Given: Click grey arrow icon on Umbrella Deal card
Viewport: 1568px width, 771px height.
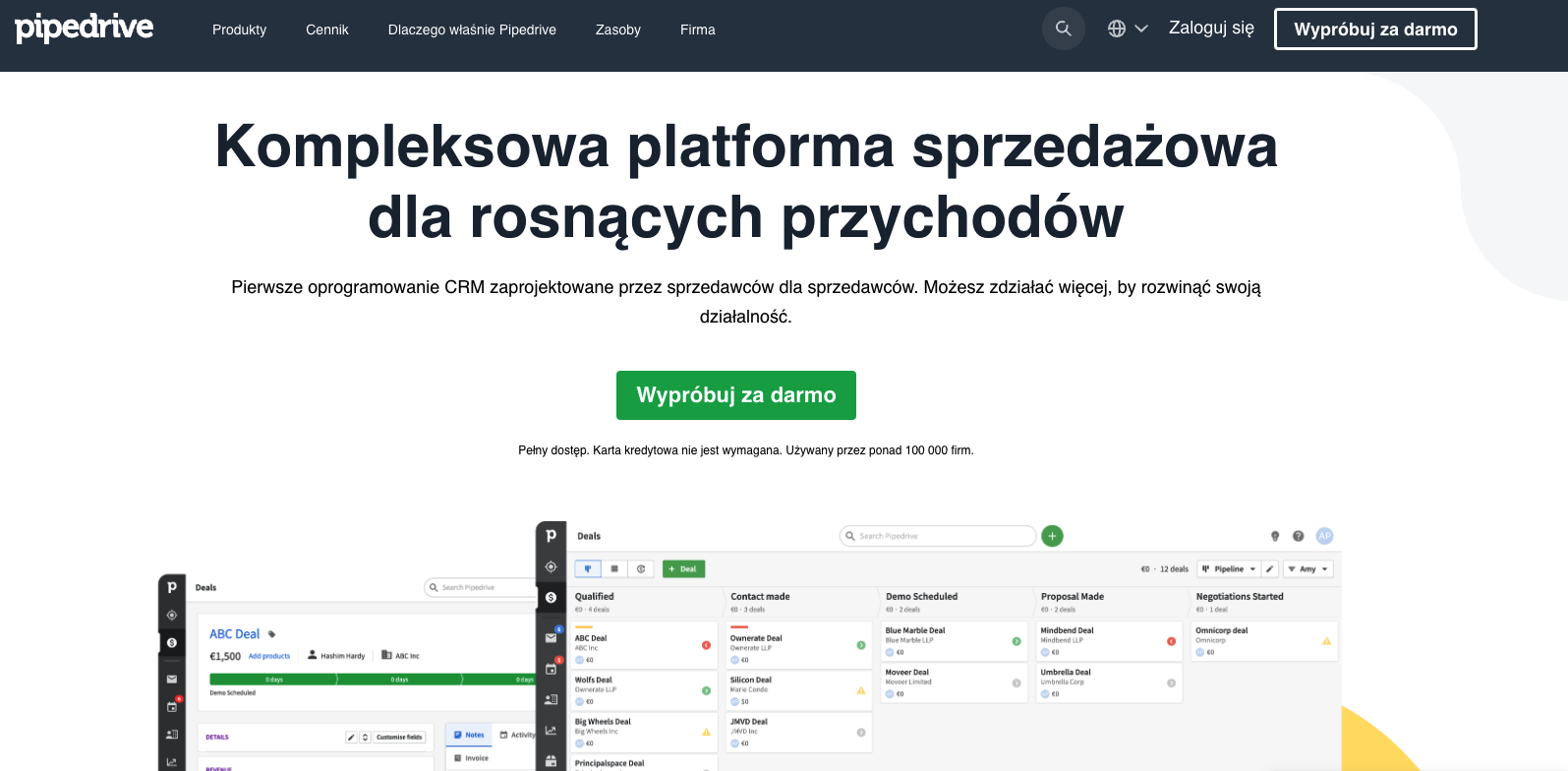Looking at the screenshot, I should tap(1171, 682).
